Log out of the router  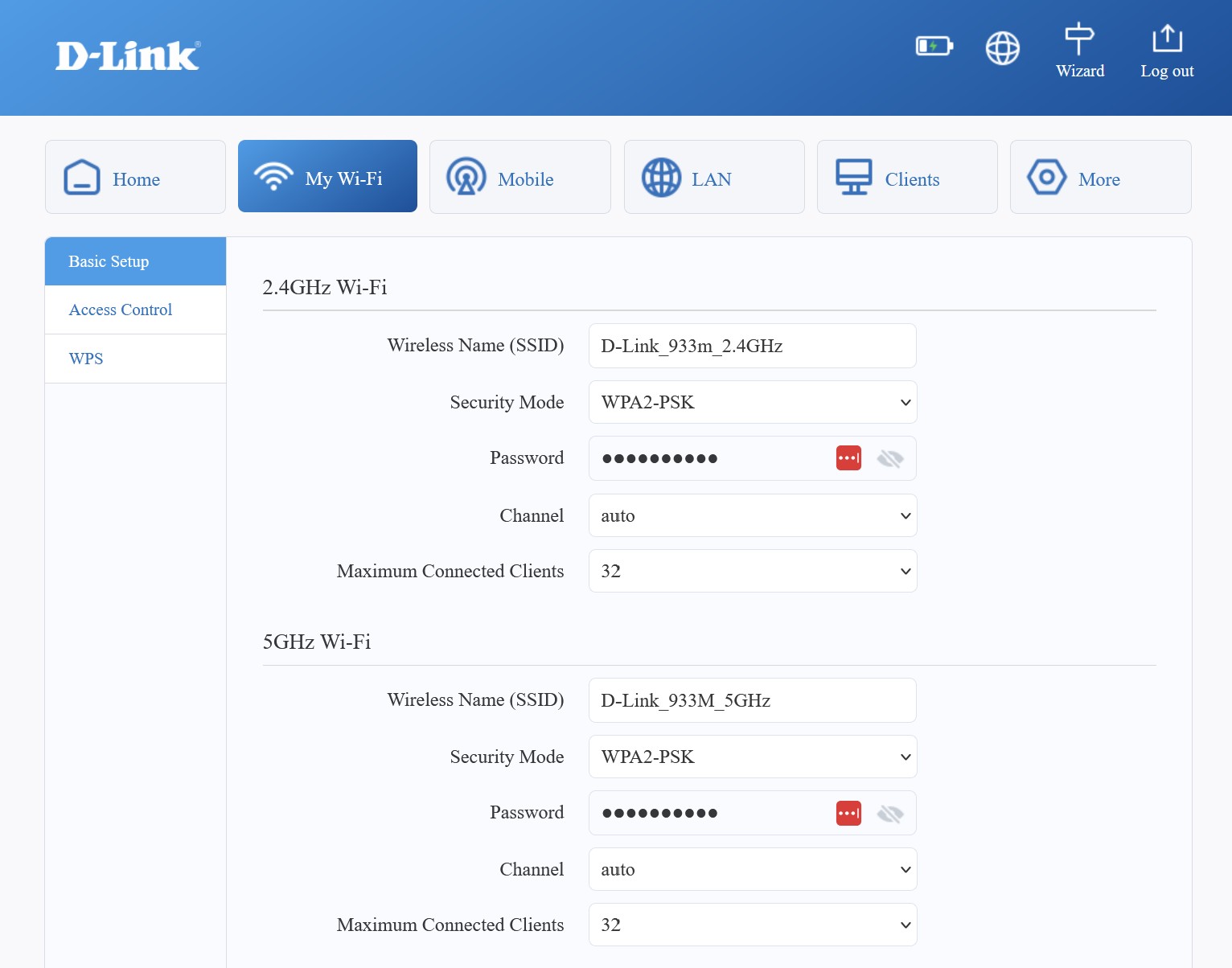(1167, 48)
